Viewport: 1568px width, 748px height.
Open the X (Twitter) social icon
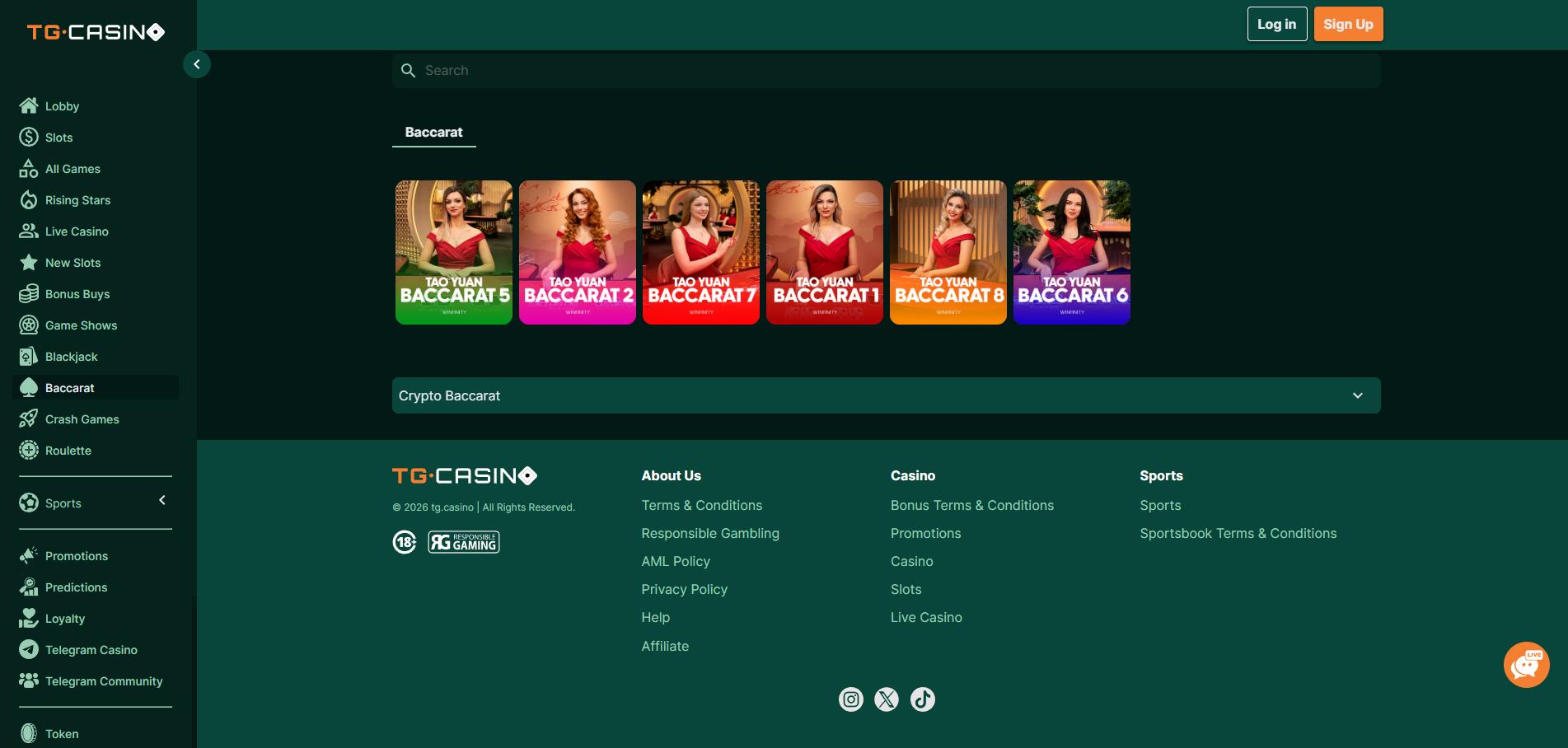click(x=887, y=699)
